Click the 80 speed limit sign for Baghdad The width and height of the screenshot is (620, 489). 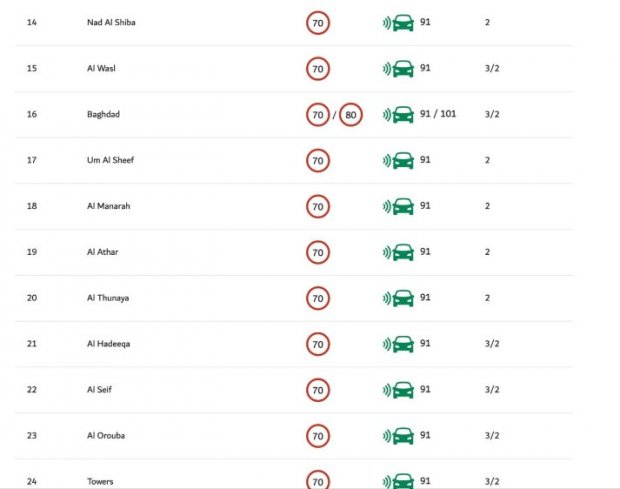coord(351,115)
